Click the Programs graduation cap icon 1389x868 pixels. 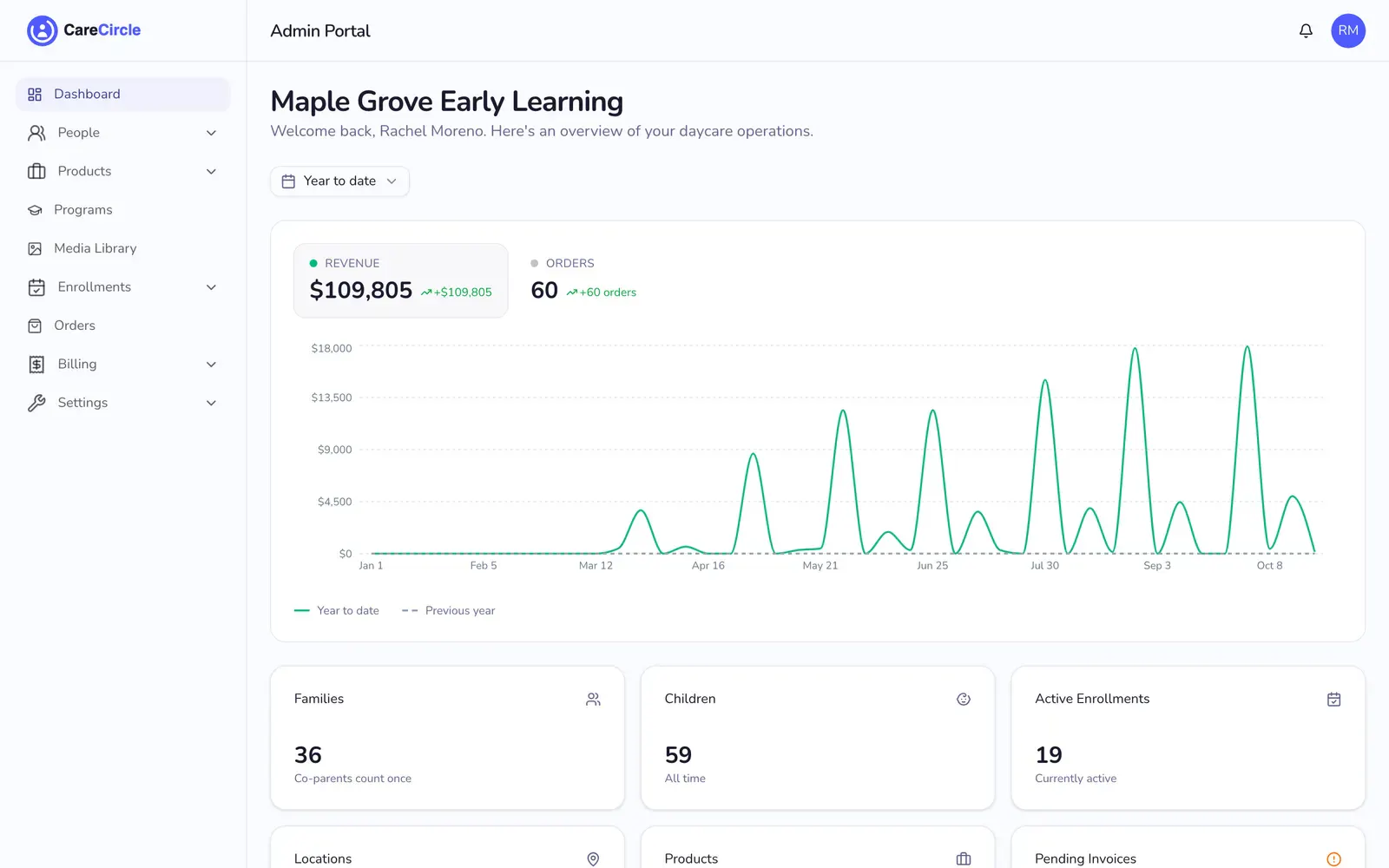[x=35, y=210]
